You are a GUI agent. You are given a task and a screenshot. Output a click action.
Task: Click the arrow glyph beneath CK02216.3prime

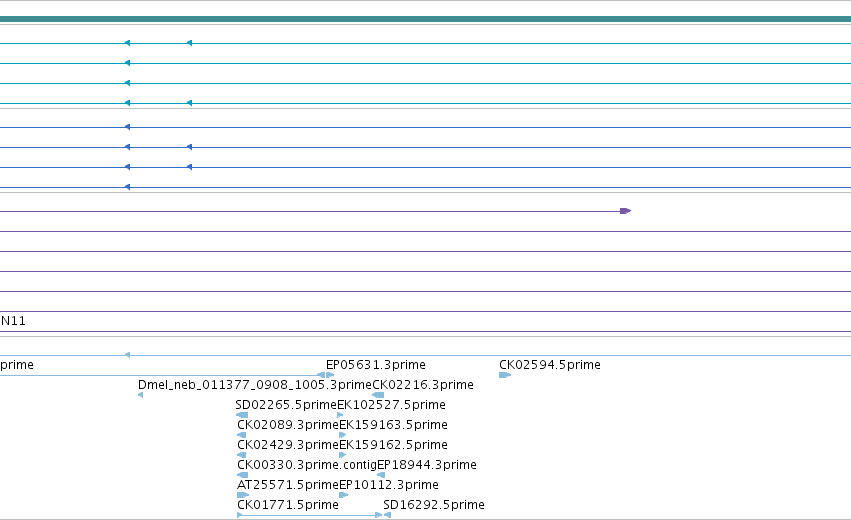click(x=378, y=395)
